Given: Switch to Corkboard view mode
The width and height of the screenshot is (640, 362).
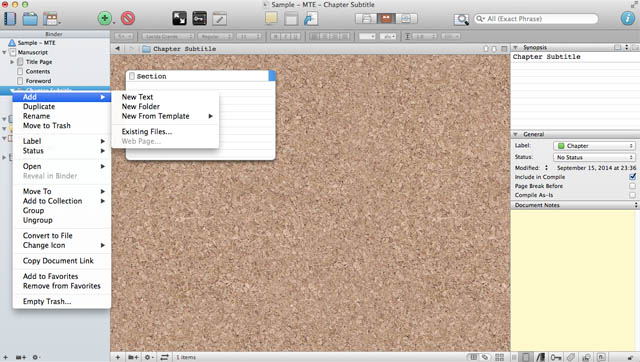Looking at the screenshot, I should [x=386, y=19].
